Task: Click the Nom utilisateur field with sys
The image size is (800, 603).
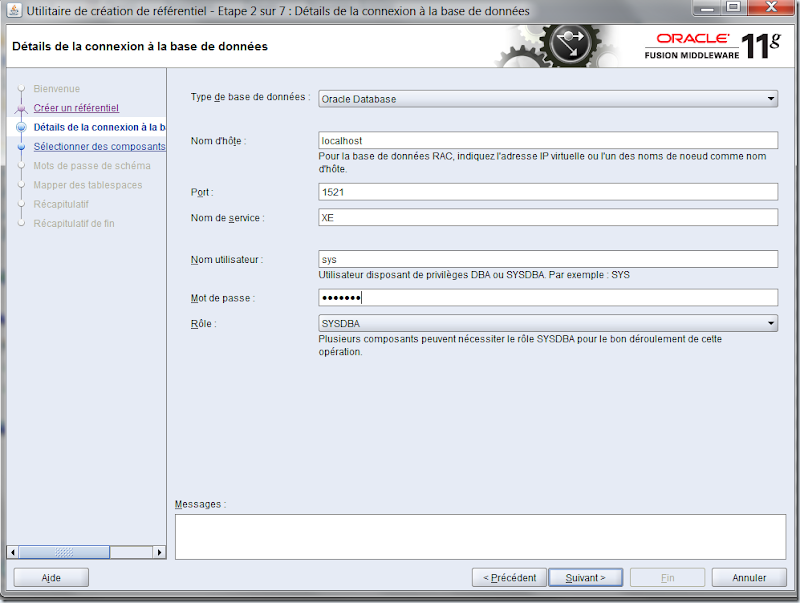Action: click(x=548, y=259)
